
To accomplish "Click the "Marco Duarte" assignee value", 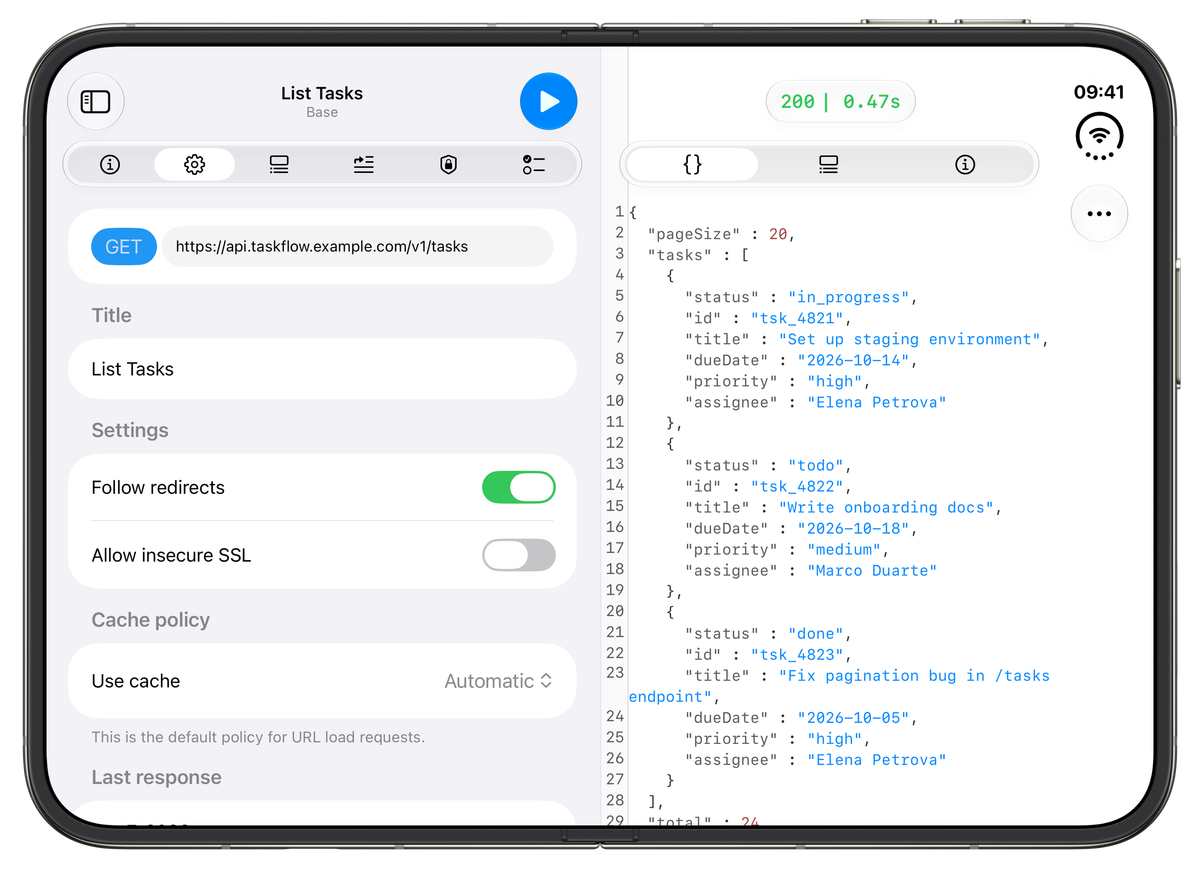I will point(872,570).
